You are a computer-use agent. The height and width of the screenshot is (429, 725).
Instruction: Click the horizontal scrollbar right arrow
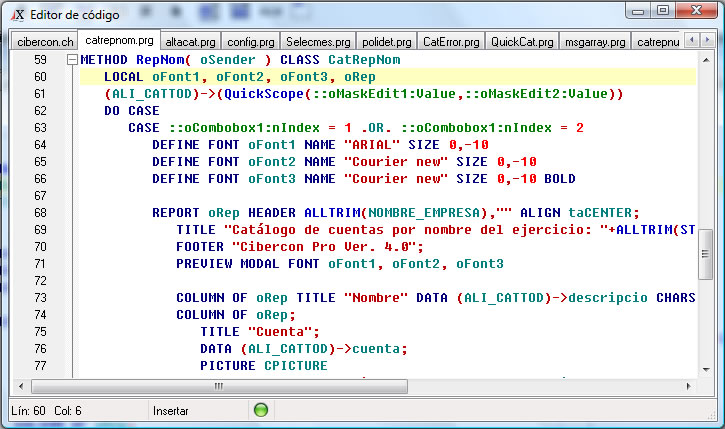tap(688, 385)
